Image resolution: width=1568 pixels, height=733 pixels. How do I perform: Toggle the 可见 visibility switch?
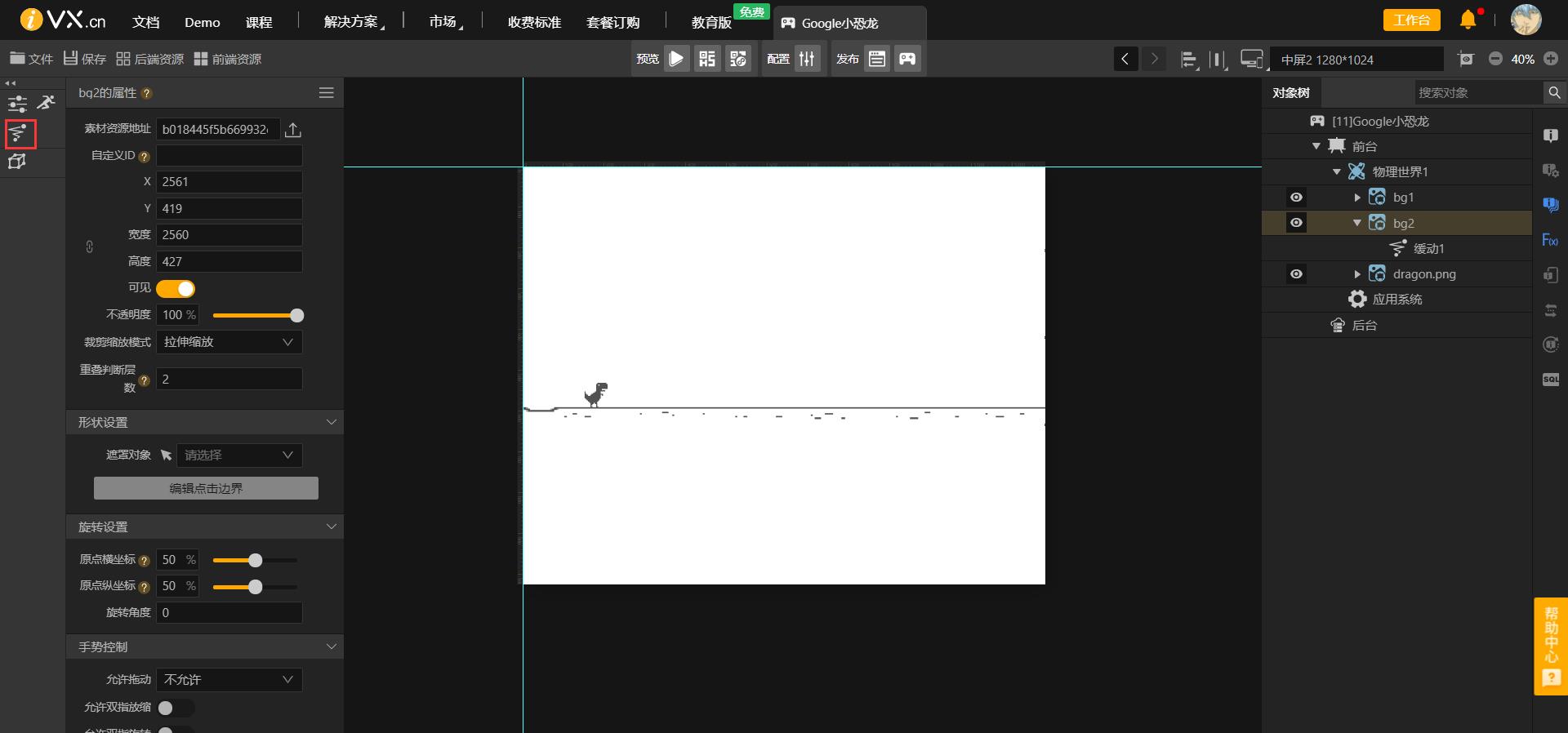click(x=176, y=289)
